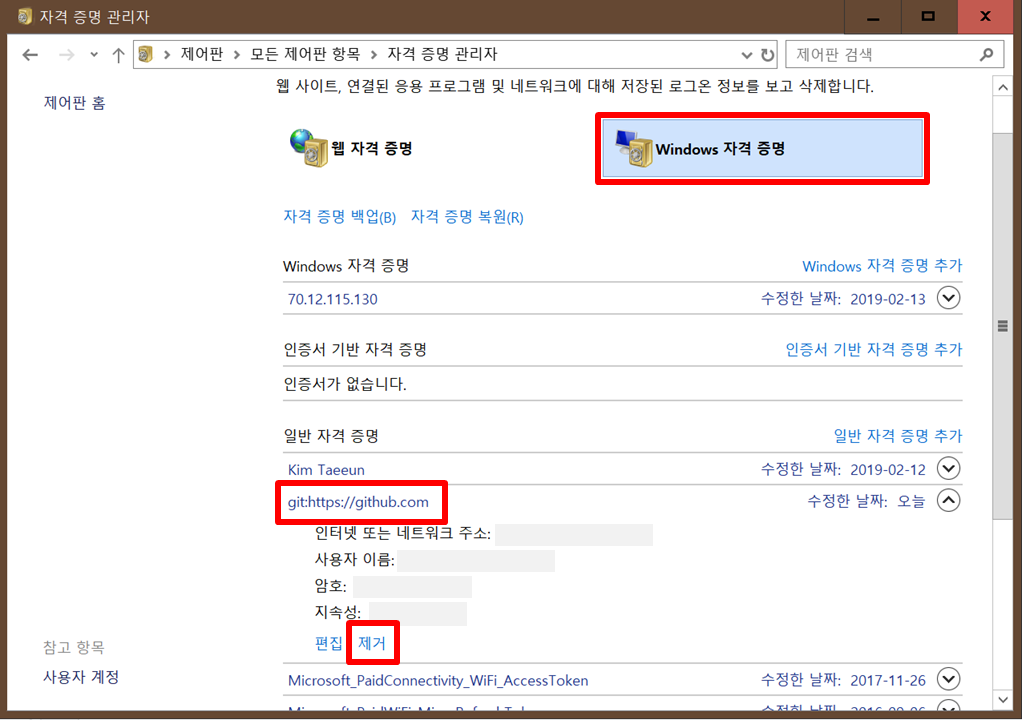
Task: Go up one level with the up arrow
Action: coord(118,55)
